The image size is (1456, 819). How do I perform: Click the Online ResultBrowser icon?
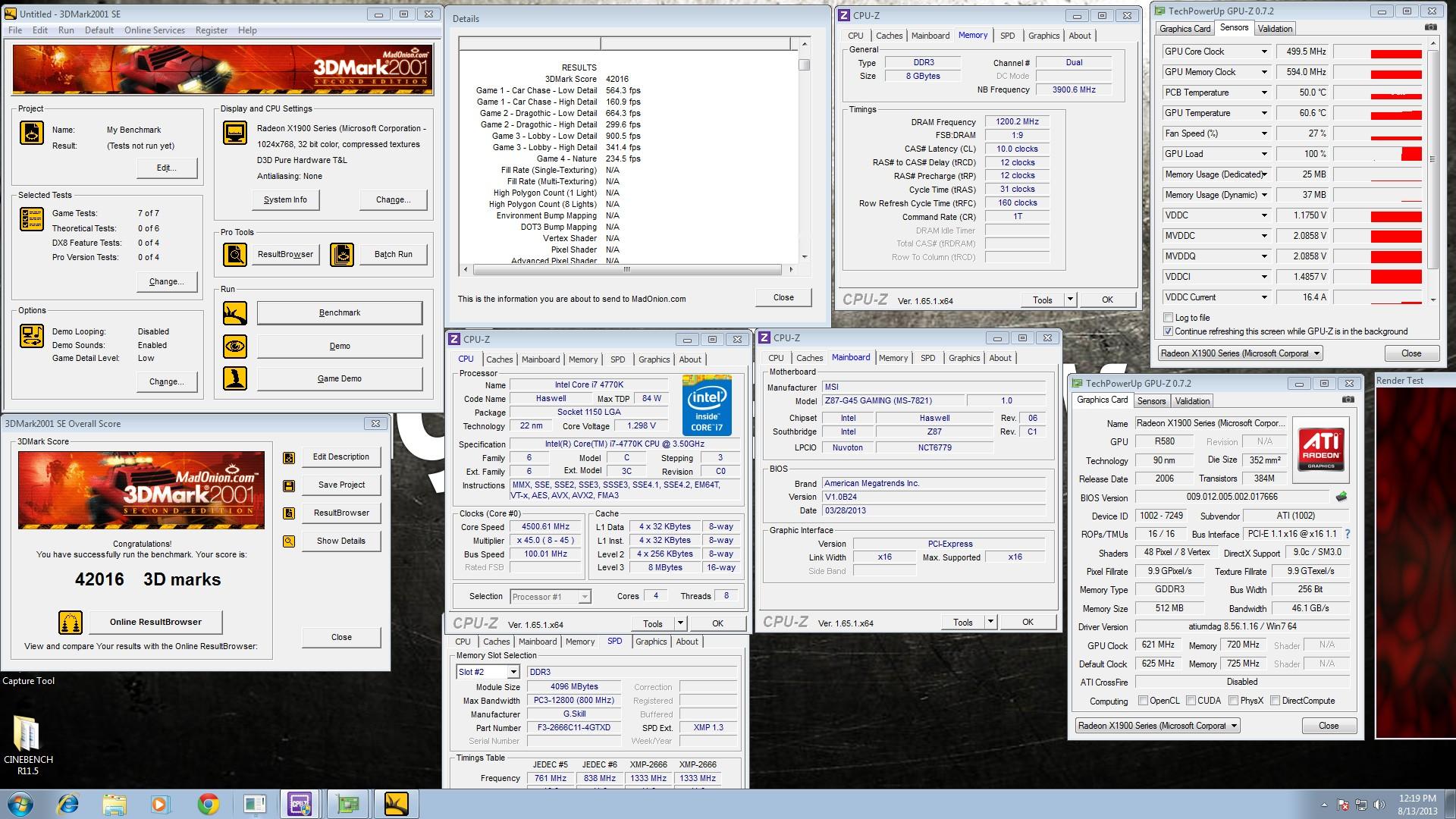(71, 623)
